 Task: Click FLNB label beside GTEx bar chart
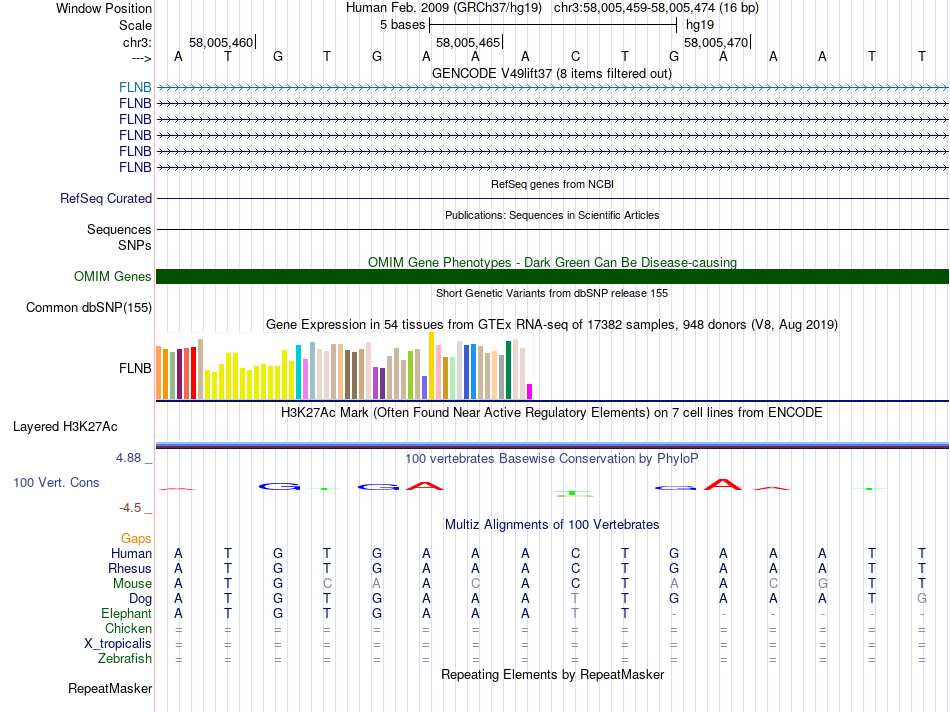tap(135, 368)
